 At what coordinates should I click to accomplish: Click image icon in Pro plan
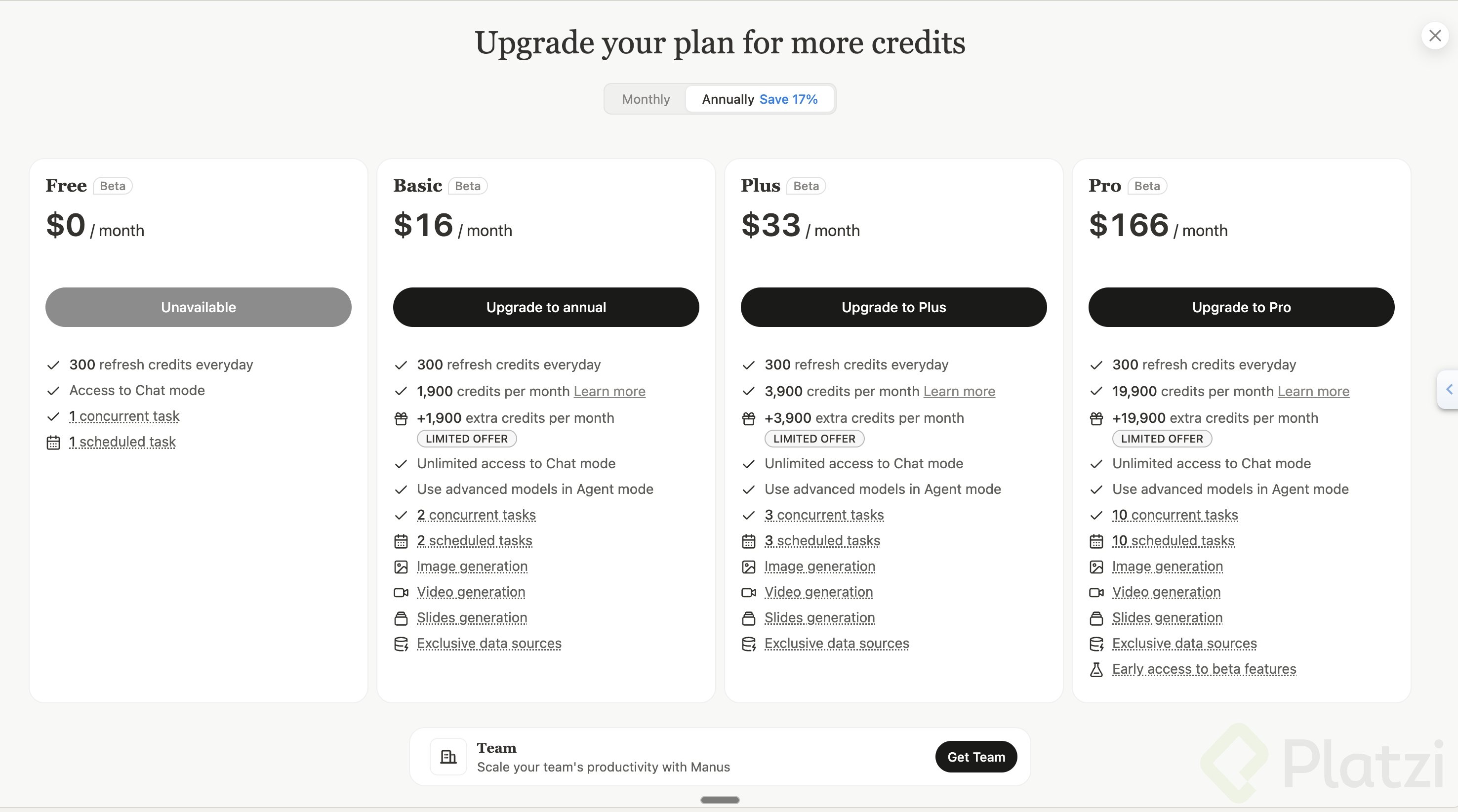[x=1096, y=567]
